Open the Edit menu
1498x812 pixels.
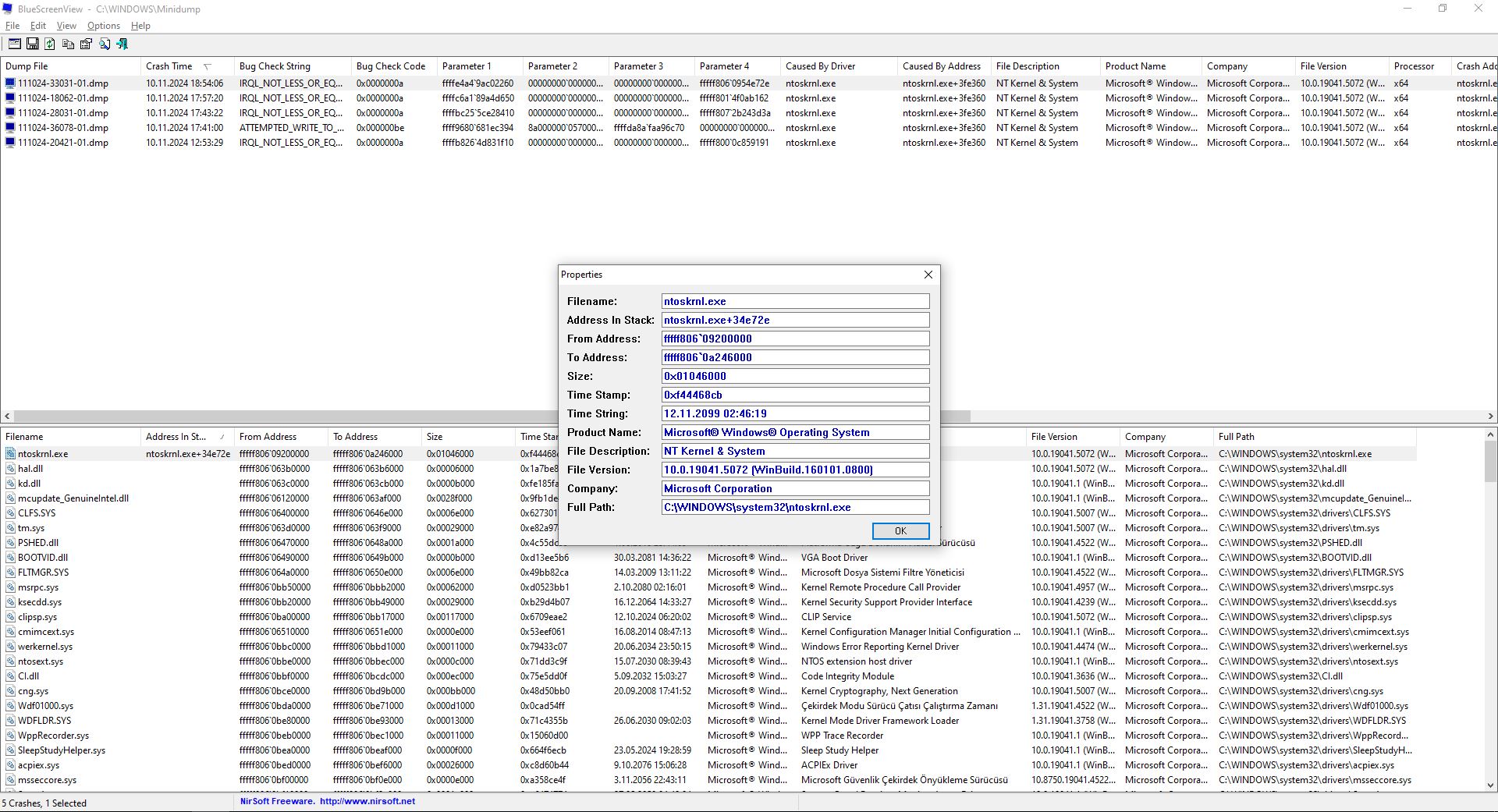tap(38, 26)
